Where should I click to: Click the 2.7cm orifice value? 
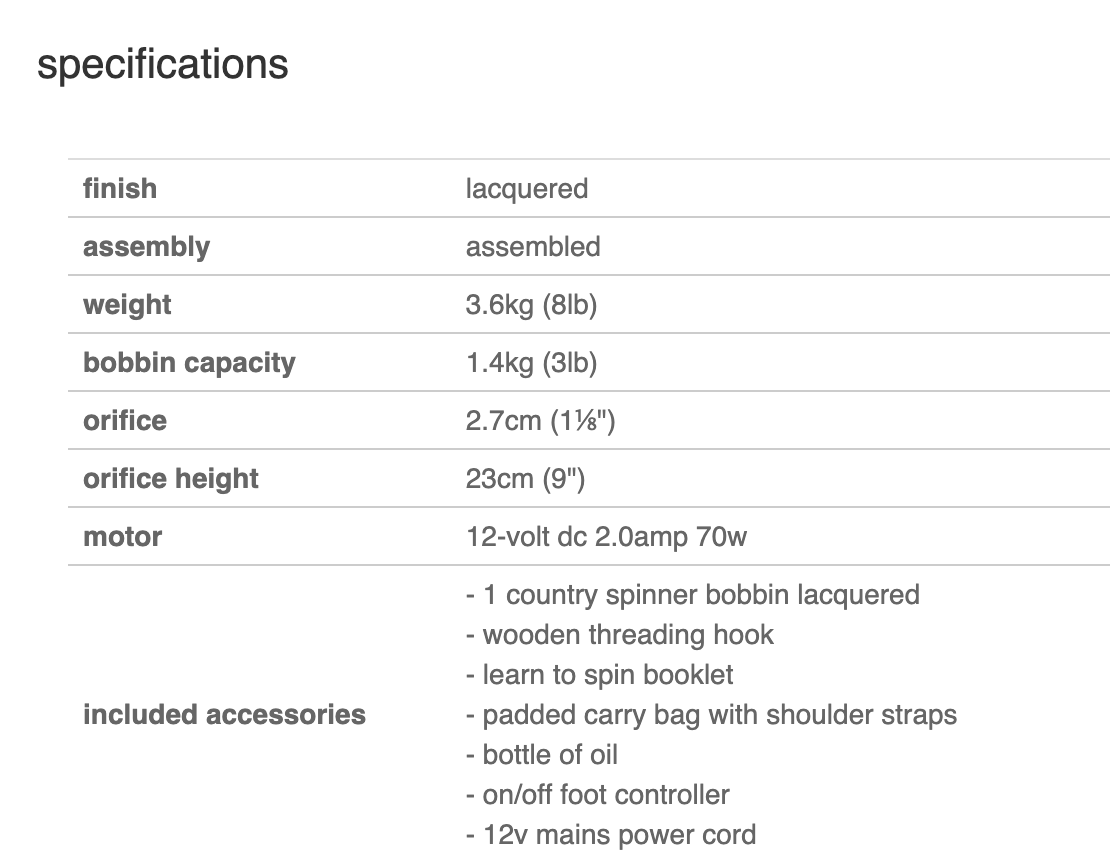pyautogui.click(x=539, y=420)
